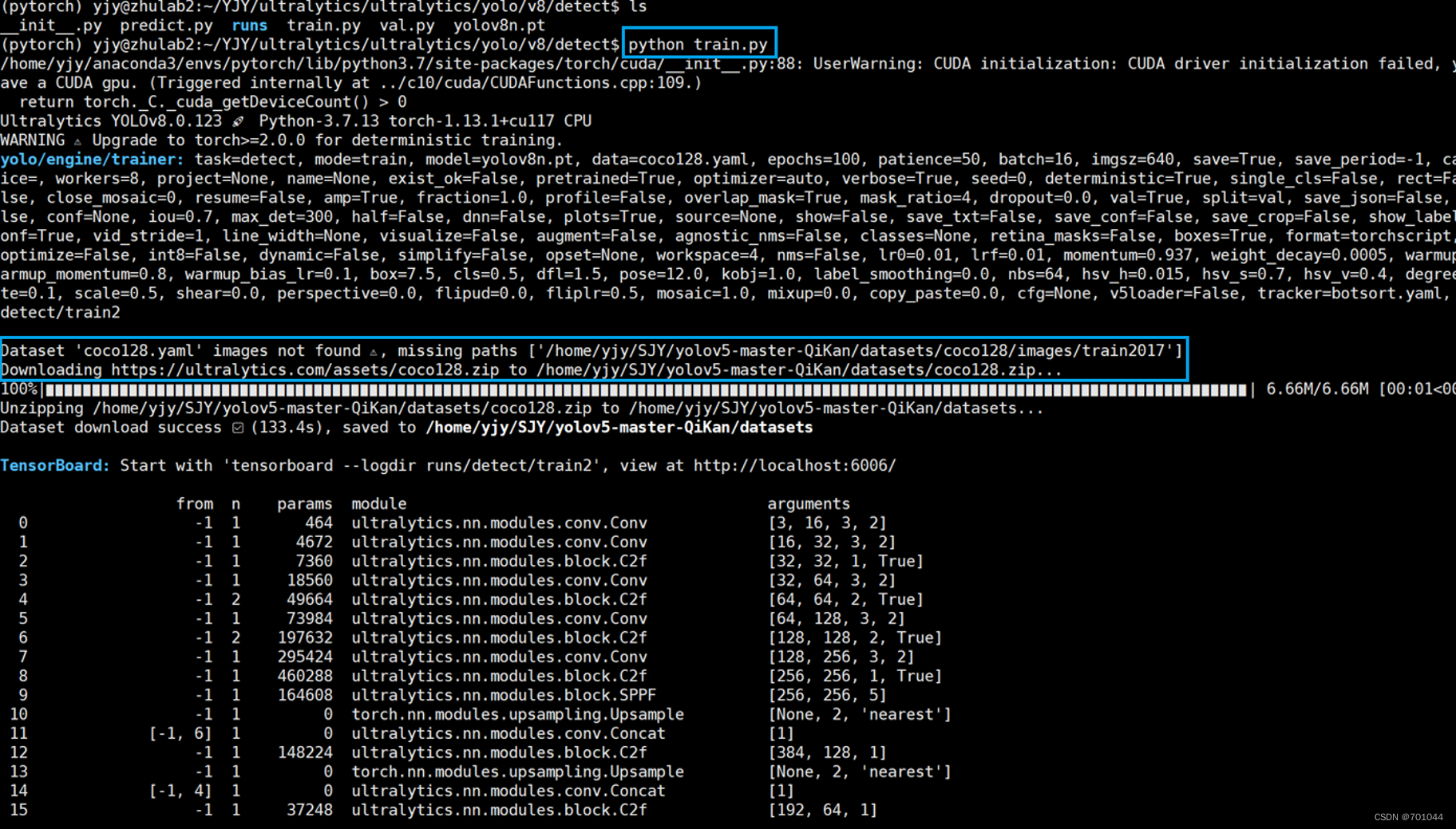Image resolution: width=1456 pixels, height=829 pixels.
Task: Click arguments '[192, 64, 1]' in row 15
Action: tap(822, 811)
